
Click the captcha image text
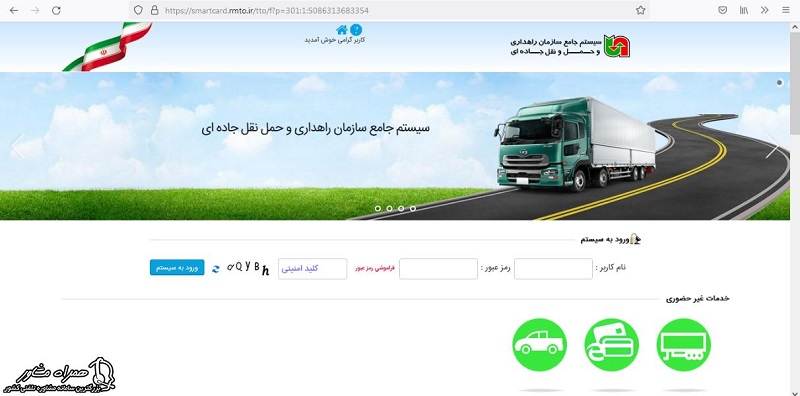point(248,268)
